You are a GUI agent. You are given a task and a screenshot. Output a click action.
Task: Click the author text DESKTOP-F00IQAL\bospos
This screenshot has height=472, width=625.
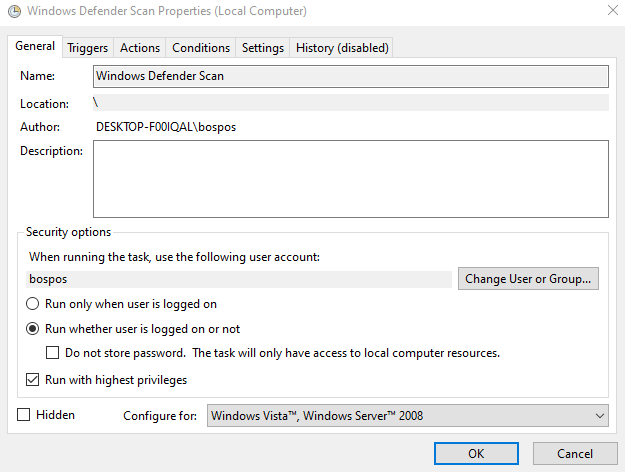[x=166, y=127]
